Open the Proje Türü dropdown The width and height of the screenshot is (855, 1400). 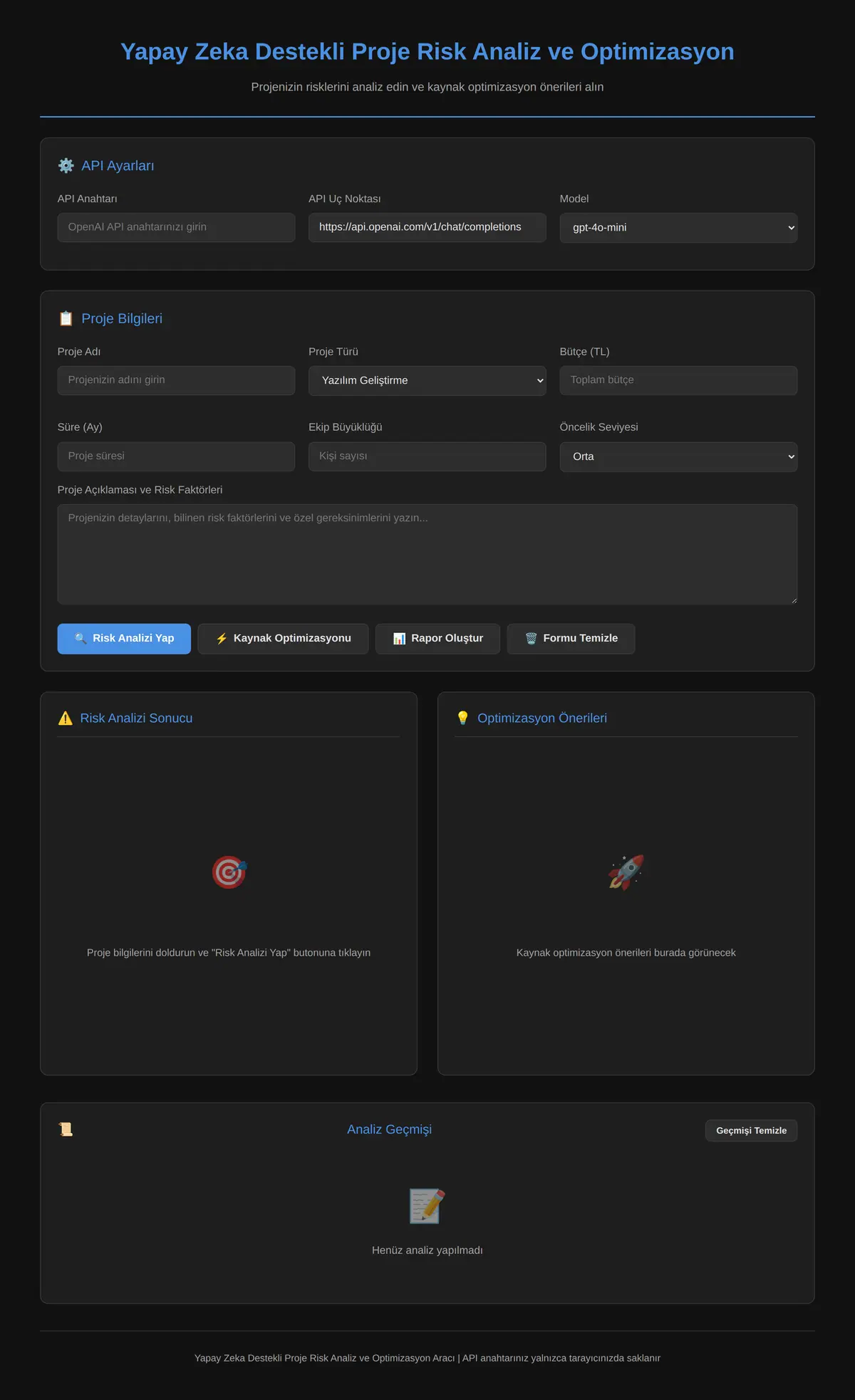427,381
